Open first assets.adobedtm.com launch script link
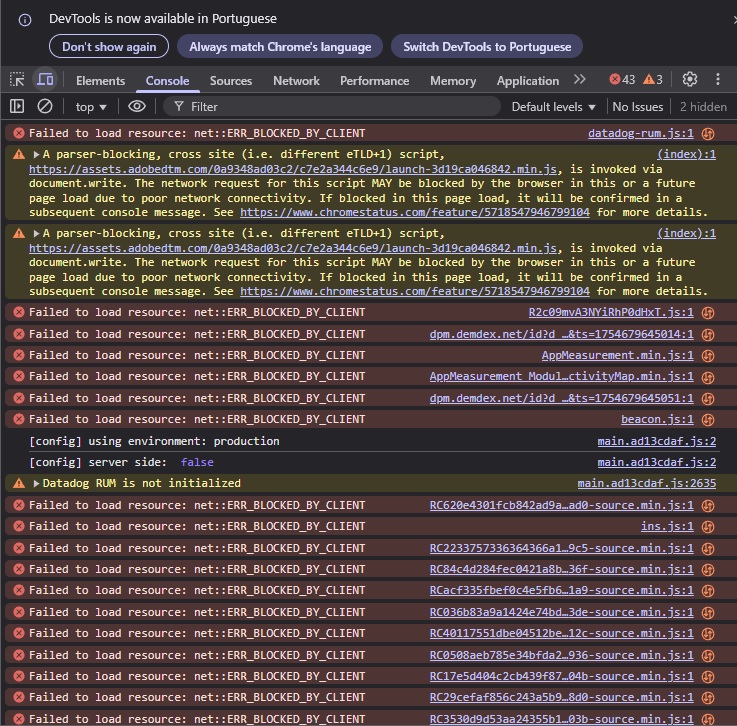 293,169
